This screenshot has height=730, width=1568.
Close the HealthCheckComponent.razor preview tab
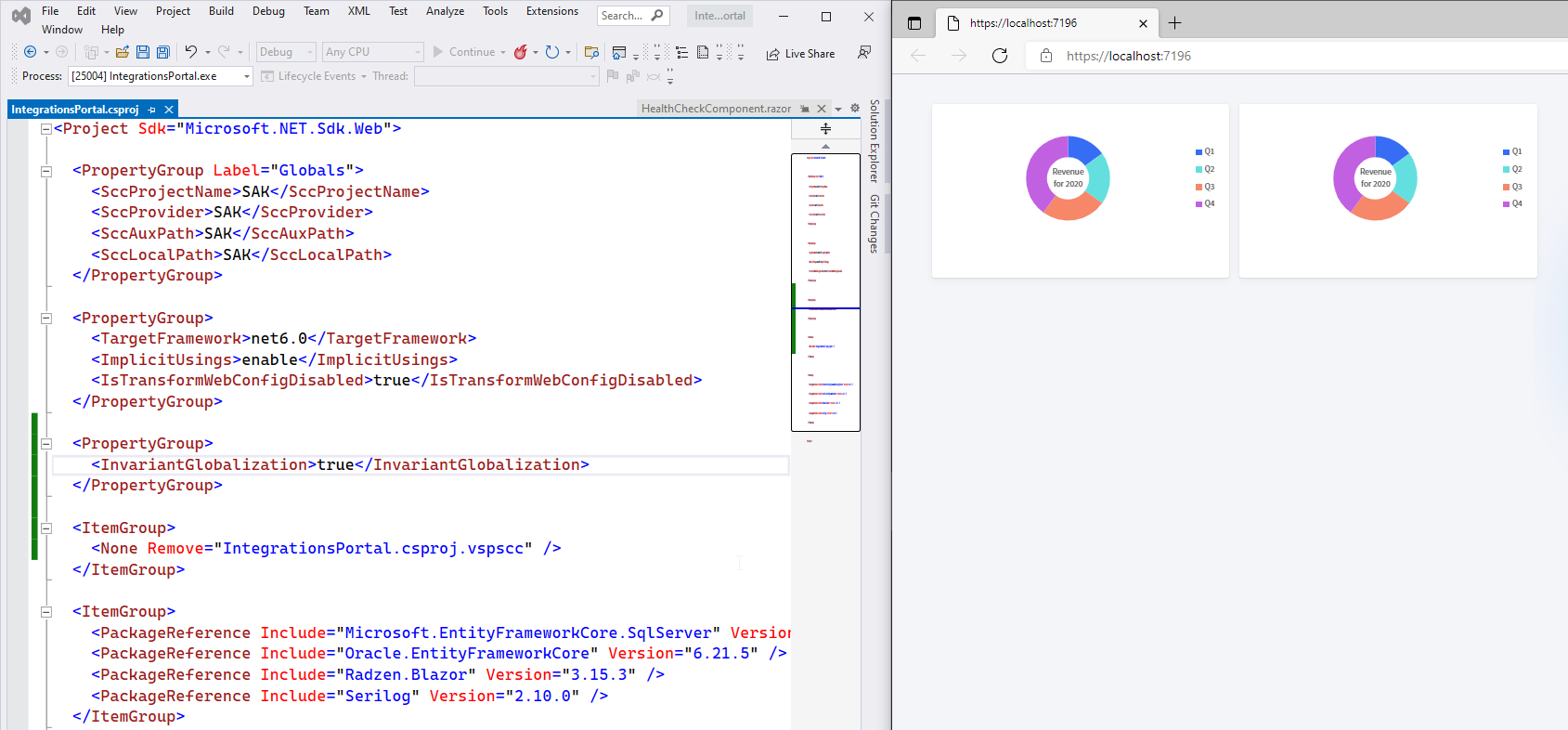click(x=822, y=109)
